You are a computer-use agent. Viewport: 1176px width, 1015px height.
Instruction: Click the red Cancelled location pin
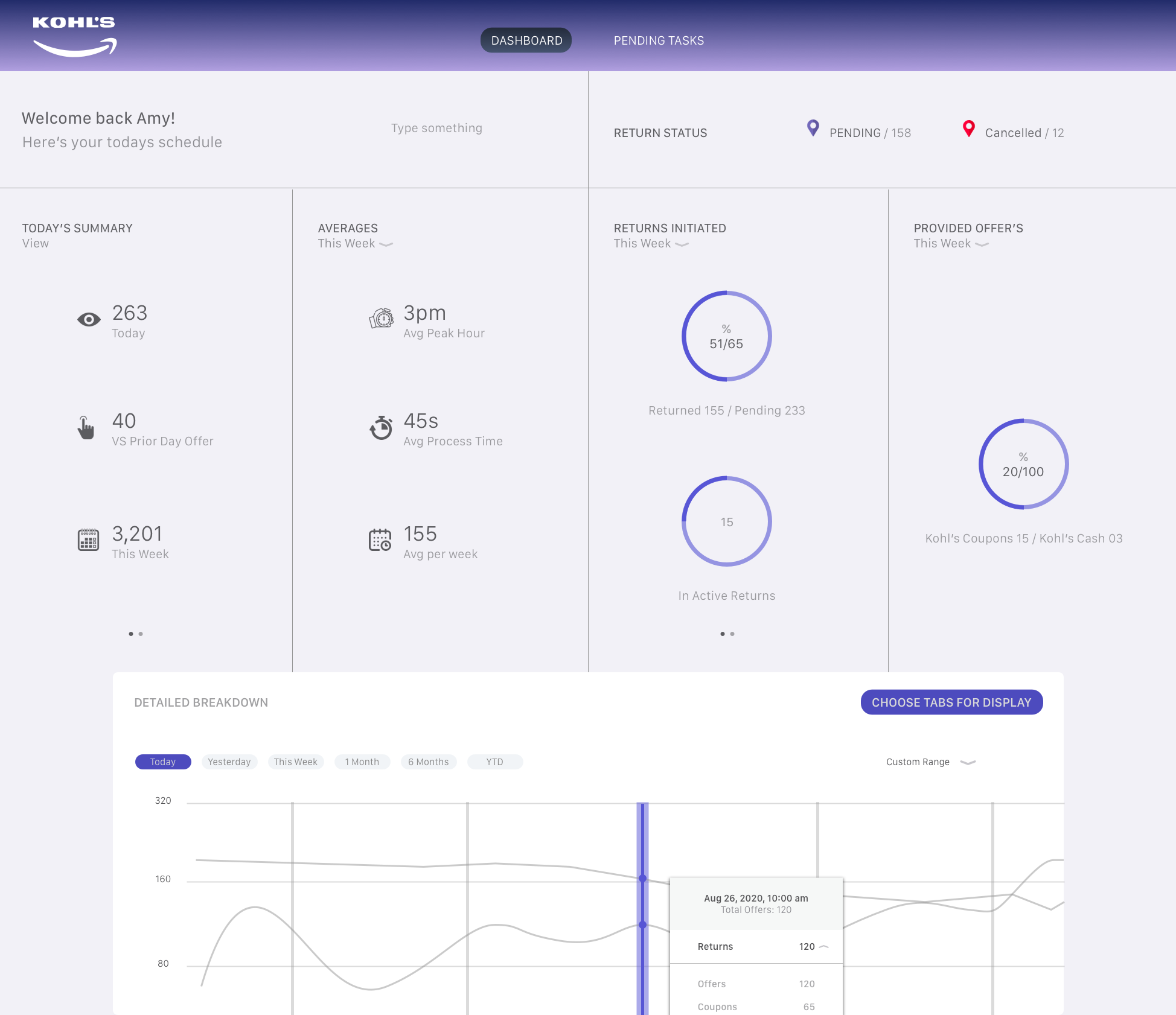968,128
